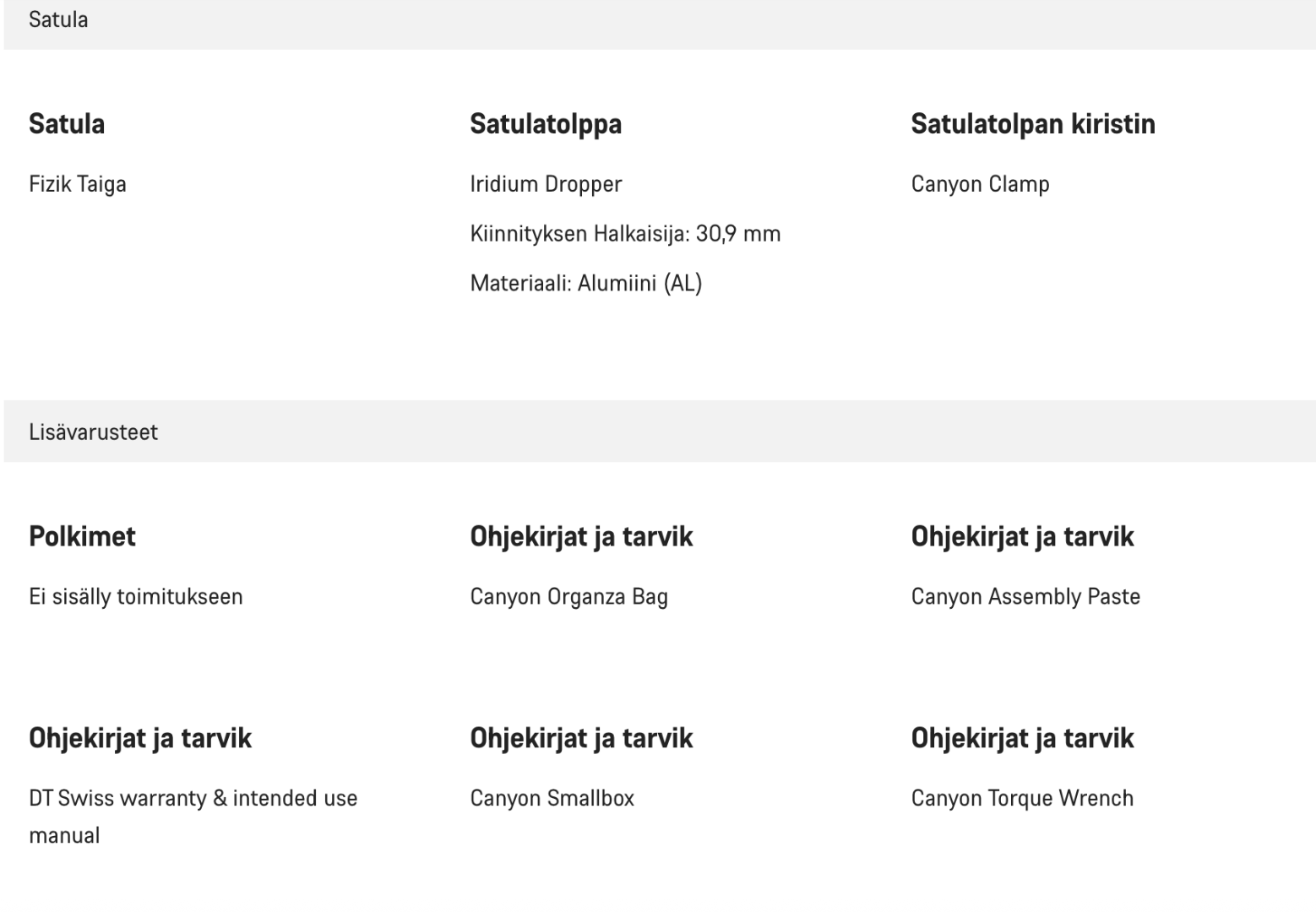The image size is (1316, 912).
Task: Click Canyon Organza Bag item
Action: pos(568,597)
